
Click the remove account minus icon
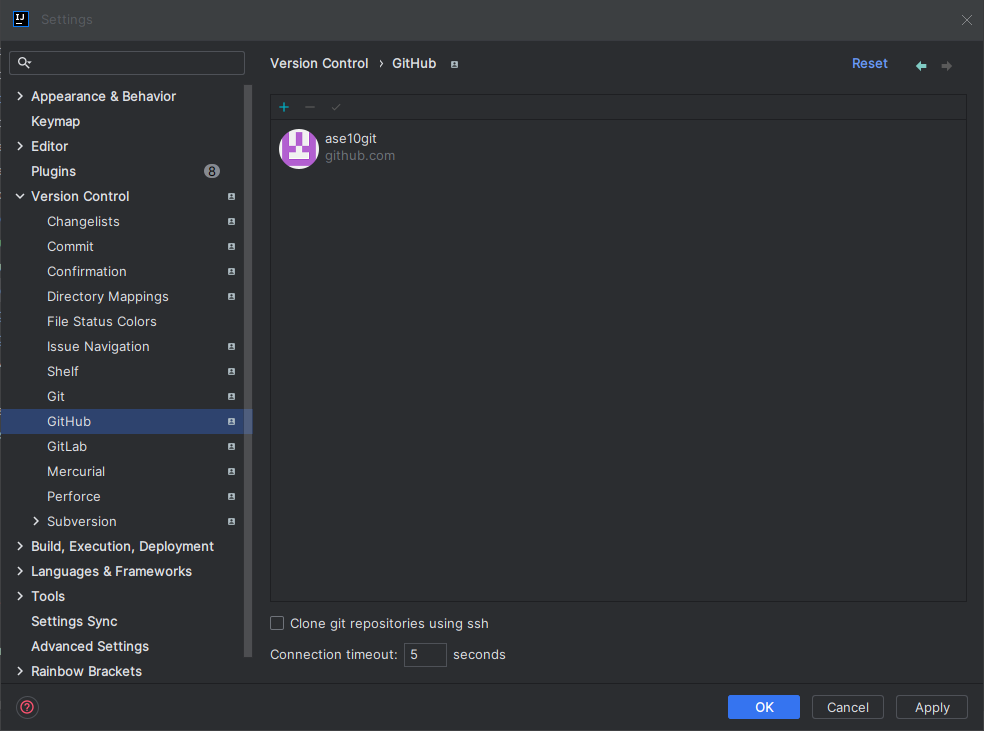pyautogui.click(x=310, y=107)
